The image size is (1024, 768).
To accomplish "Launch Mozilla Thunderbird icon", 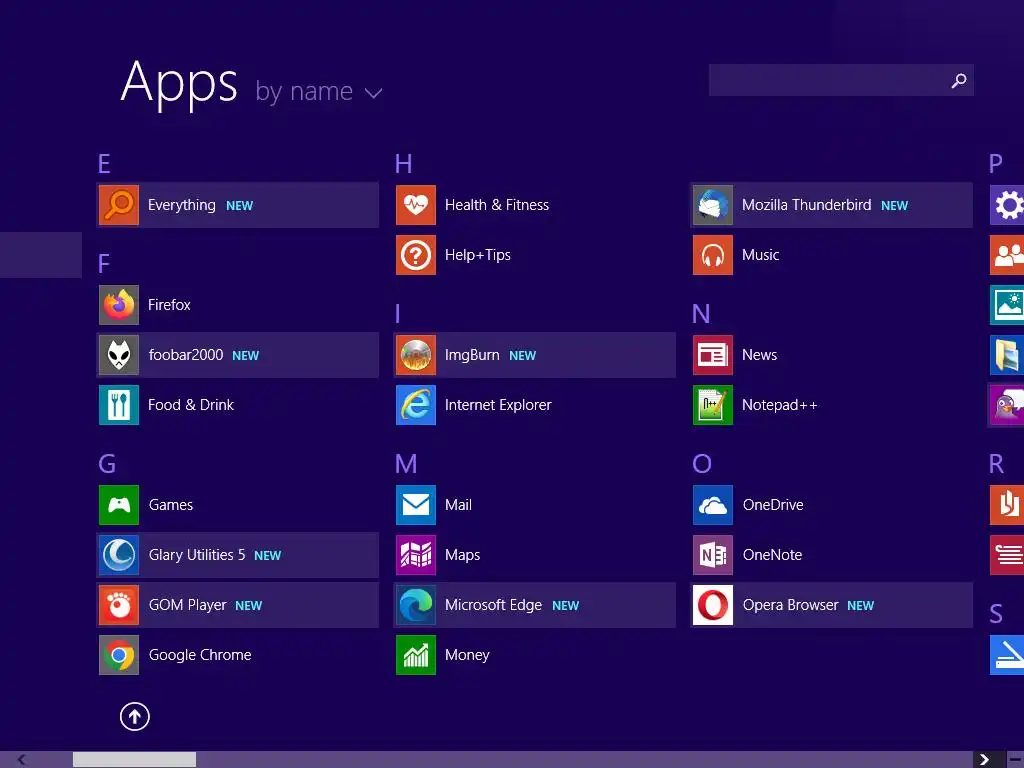I will click(x=713, y=205).
